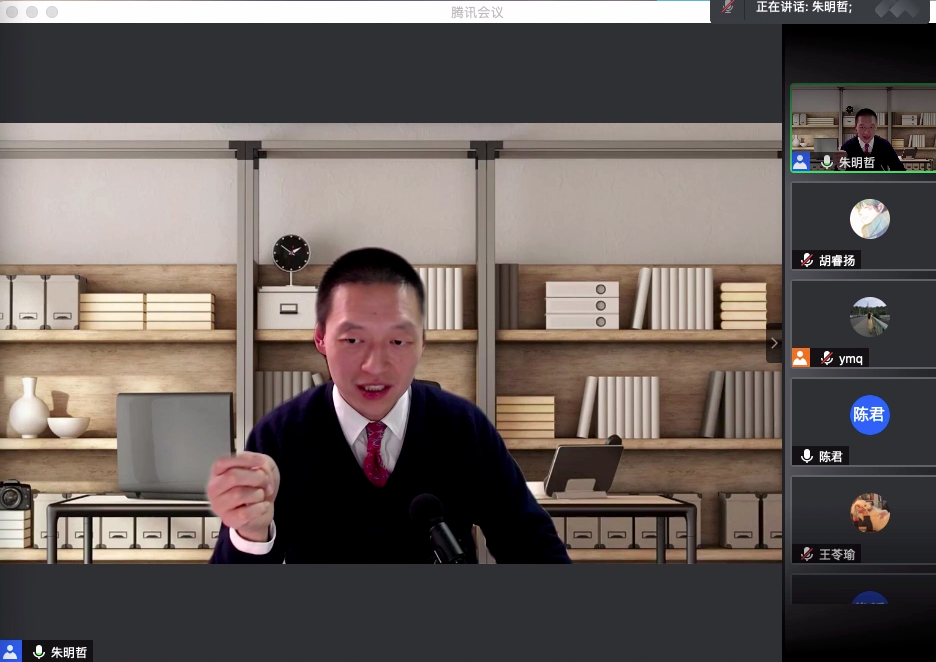Viewport: 936px width, 662px height.
Task: Click the orange user icon next to ymq
Action: [800, 358]
